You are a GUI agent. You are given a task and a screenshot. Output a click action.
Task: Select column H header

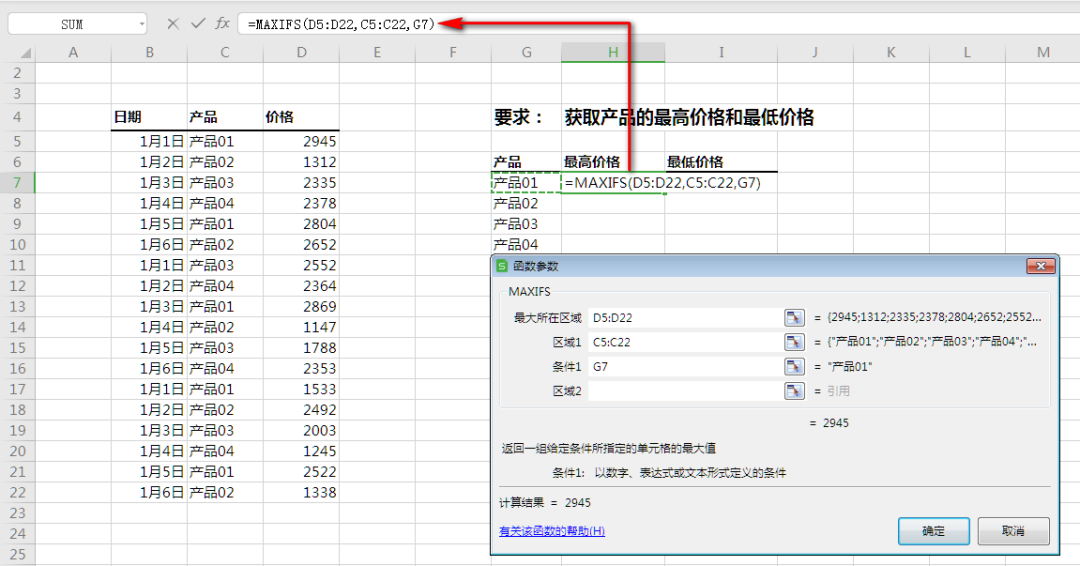click(x=613, y=52)
